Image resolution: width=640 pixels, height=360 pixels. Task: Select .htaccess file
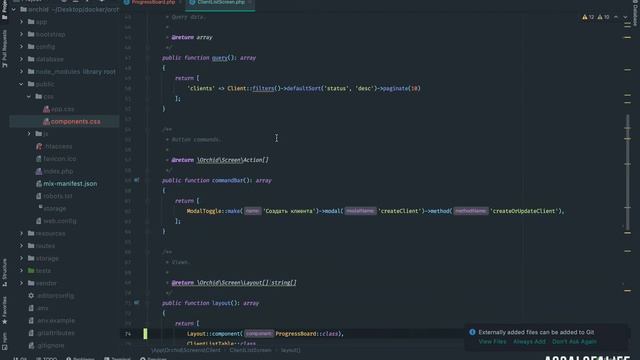coord(58,146)
